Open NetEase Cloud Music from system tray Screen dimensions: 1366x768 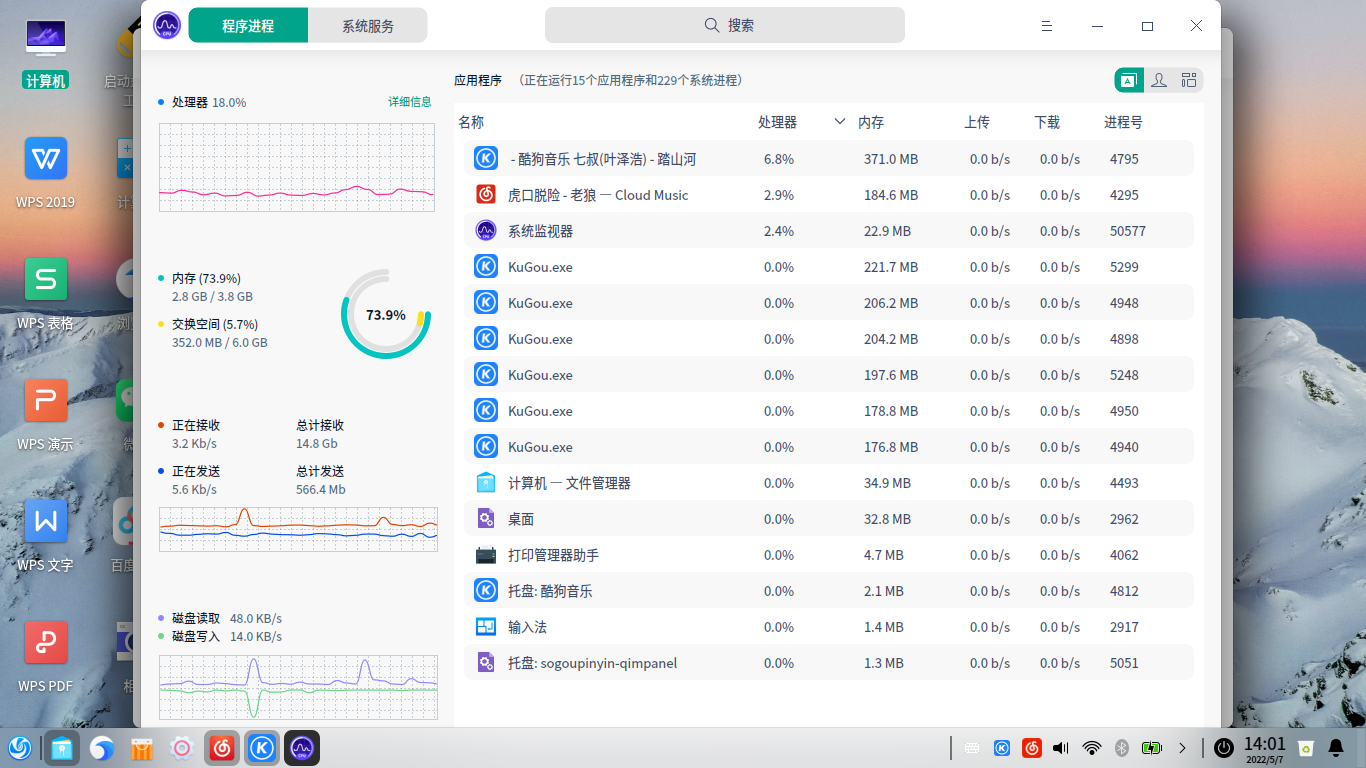(1032, 748)
